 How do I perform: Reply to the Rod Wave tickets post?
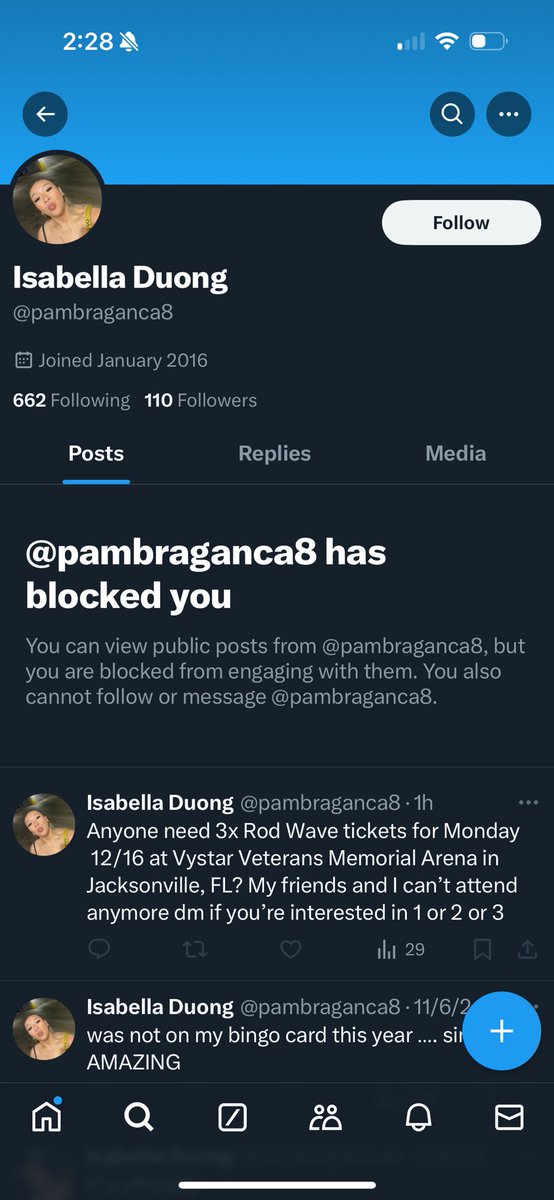[98, 949]
